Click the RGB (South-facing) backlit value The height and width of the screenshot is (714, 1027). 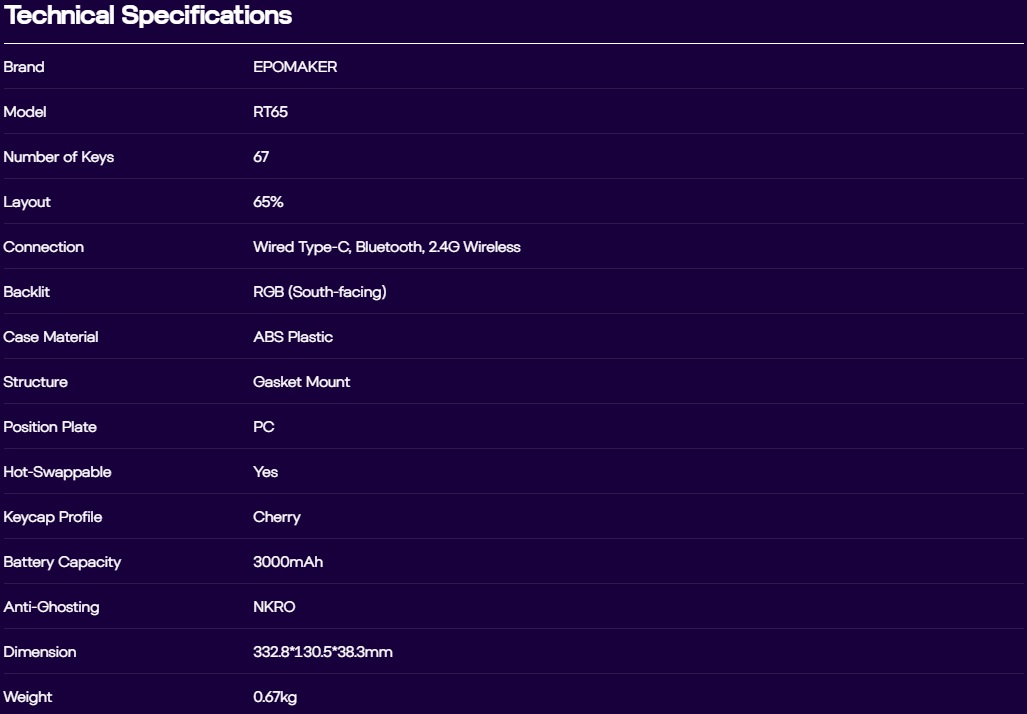click(320, 292)
